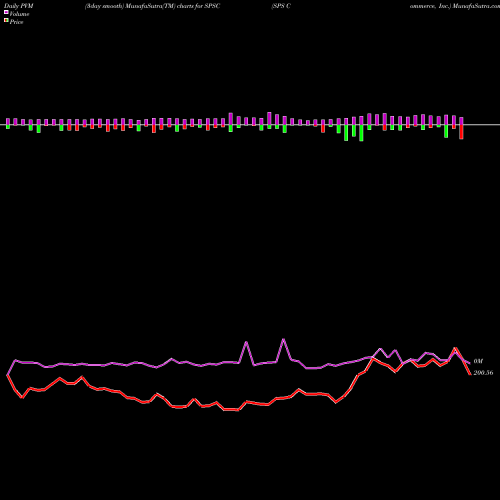Click 'MunafaSutra(TM) charts for SPSC' header text
Image resolution: width=500 pixels, height=500 pixels.
tap(173, 6)
